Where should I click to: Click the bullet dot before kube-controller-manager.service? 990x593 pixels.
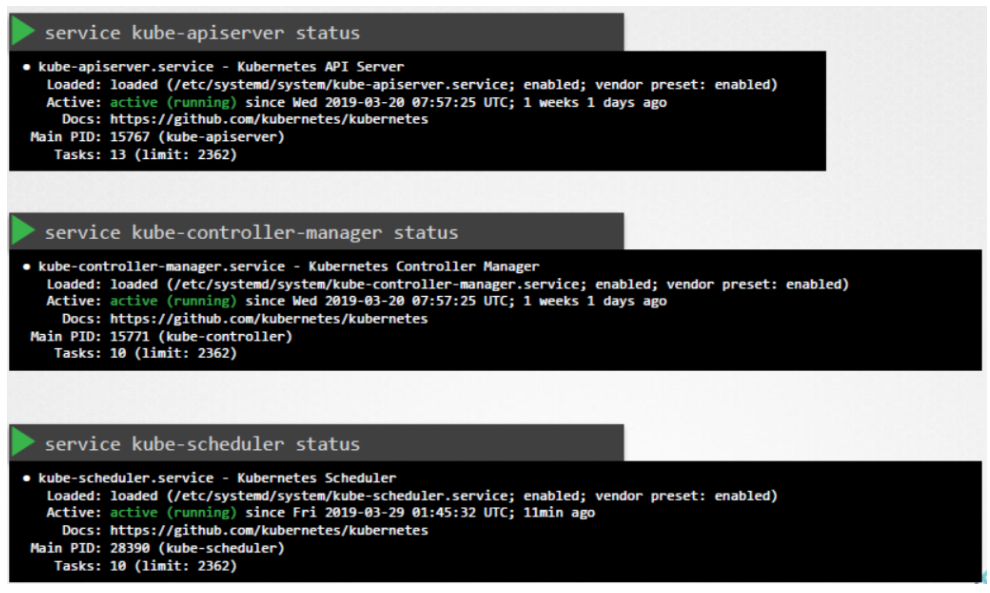click(x=26, y=267)
